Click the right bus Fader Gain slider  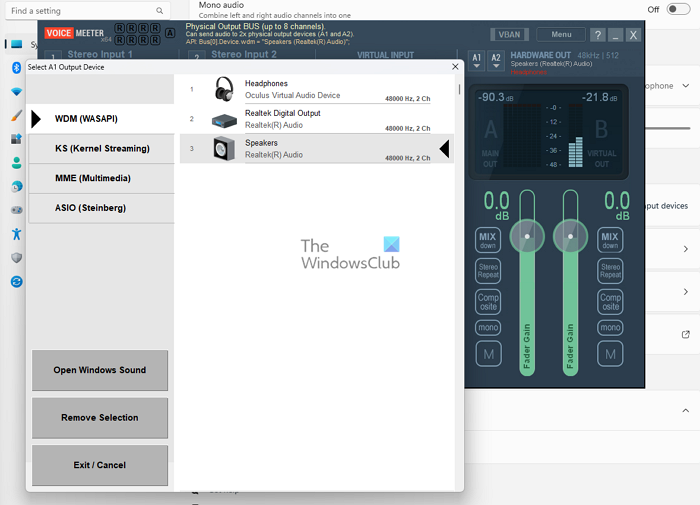pos(570,282)
